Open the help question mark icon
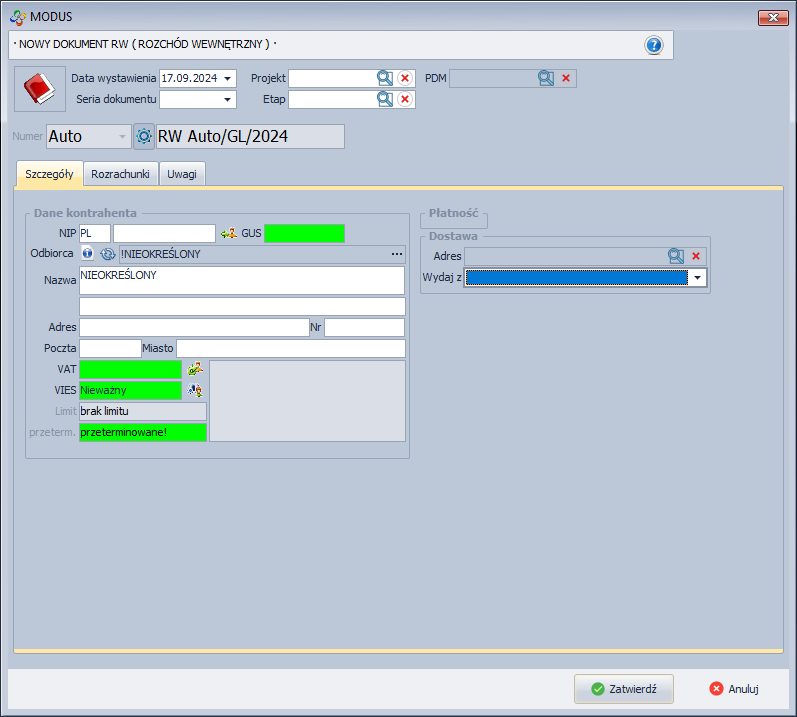The image size is (797, 717). point(654,45)
